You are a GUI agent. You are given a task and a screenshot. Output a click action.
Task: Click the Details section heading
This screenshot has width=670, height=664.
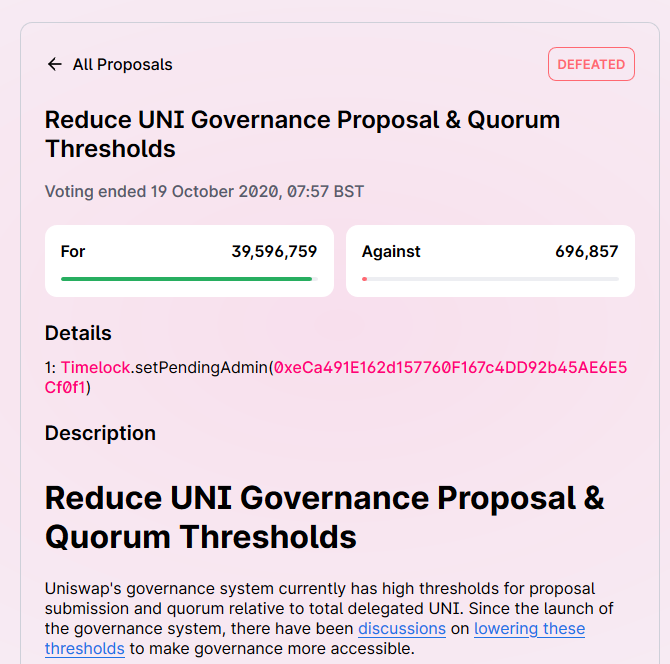[78, 333]
